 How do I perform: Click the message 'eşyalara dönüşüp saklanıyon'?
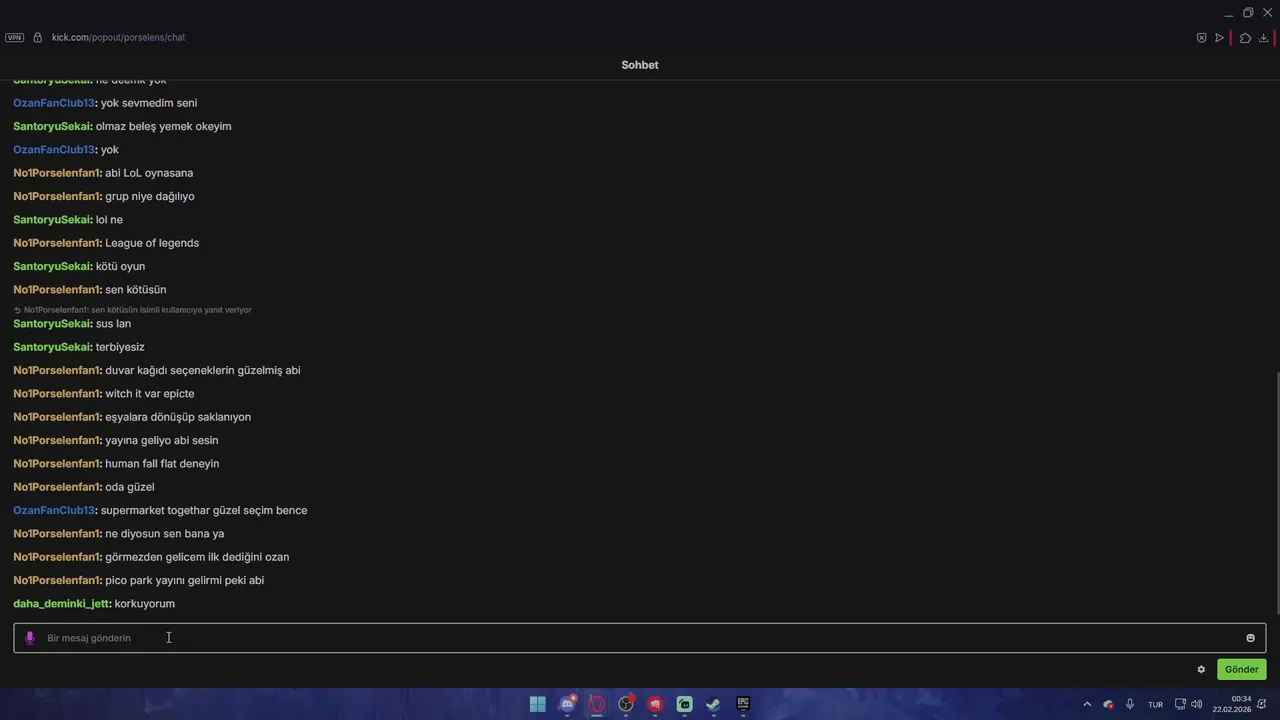point(178,417)
